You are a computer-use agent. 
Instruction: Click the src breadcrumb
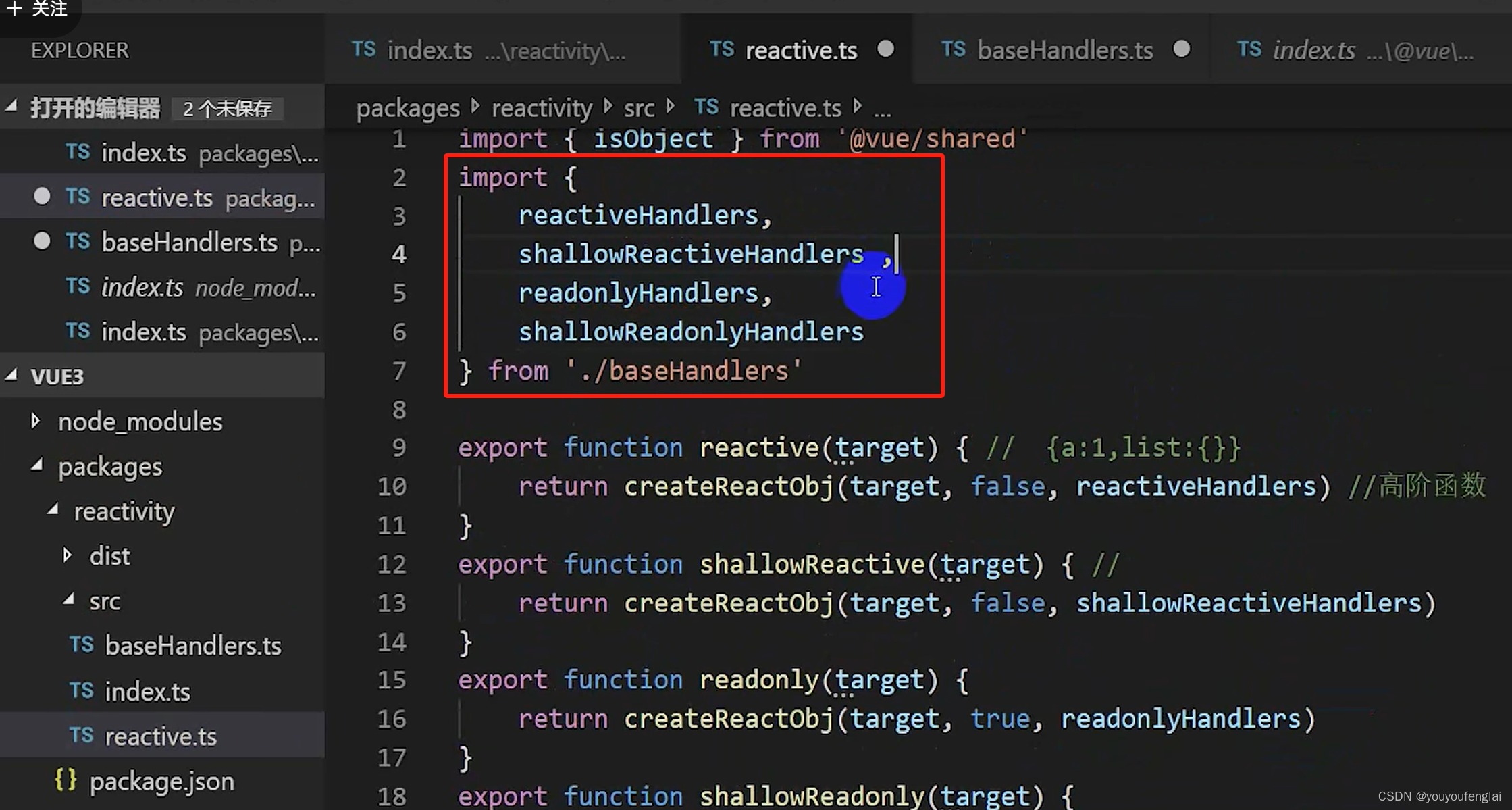pos(639,109)
